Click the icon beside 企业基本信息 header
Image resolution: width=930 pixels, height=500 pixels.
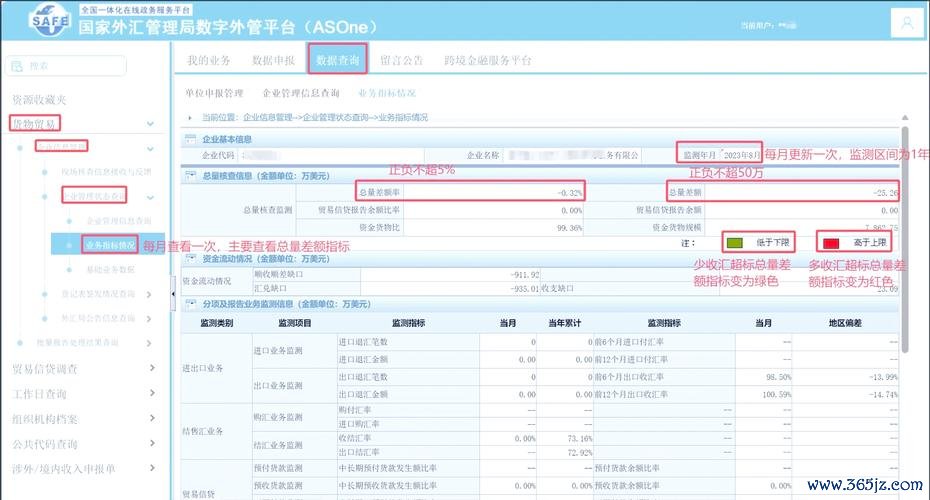190,139
